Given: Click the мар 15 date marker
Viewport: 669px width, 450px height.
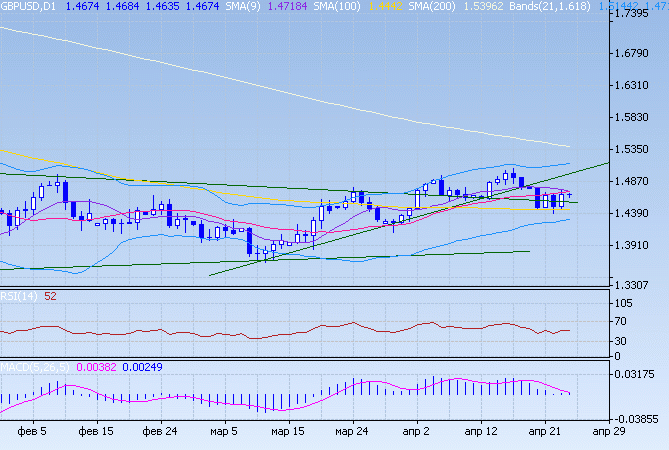Looking at the screenshot, I should click(x=288, y=431).
